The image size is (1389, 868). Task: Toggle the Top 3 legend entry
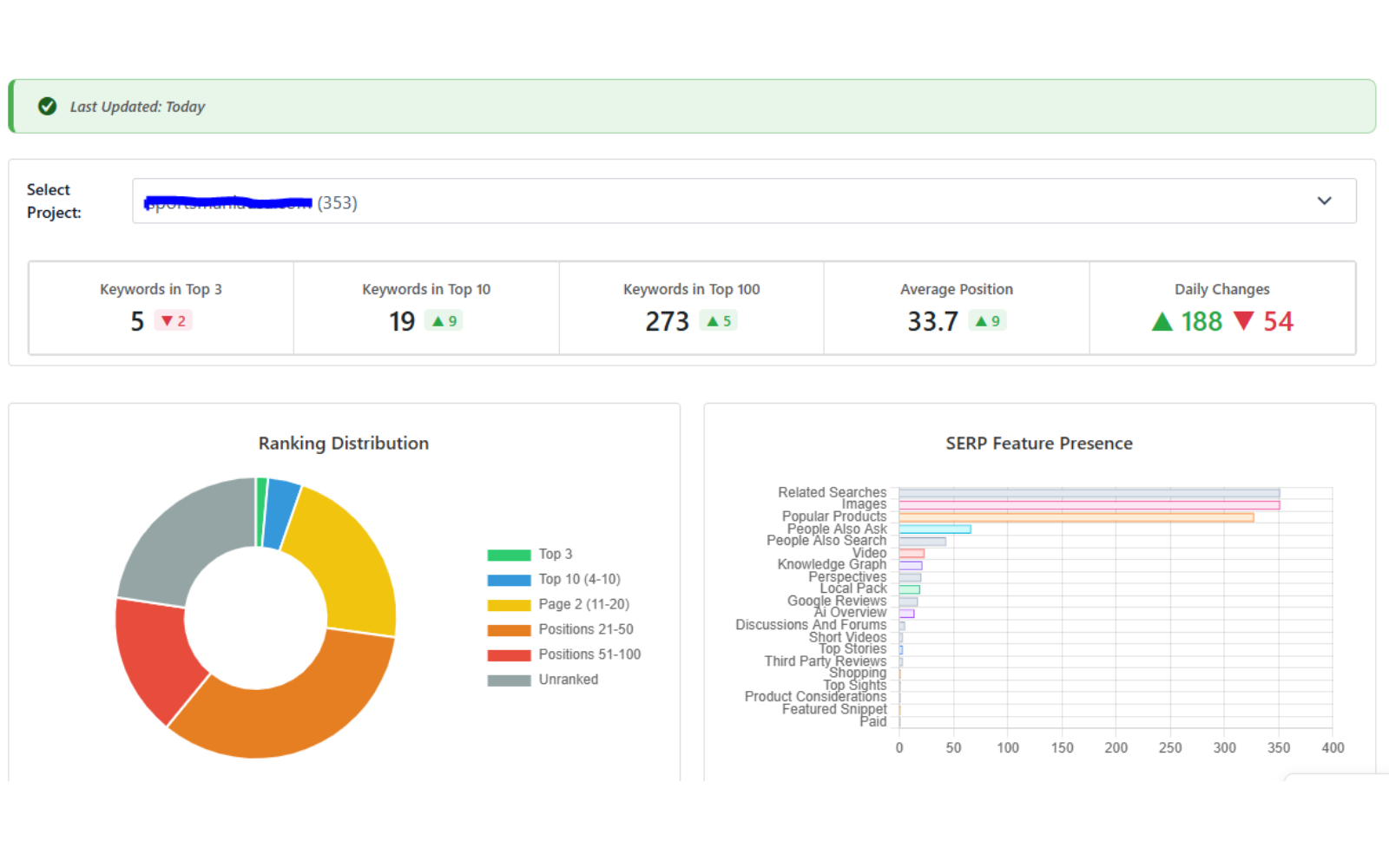click(538, 553)
